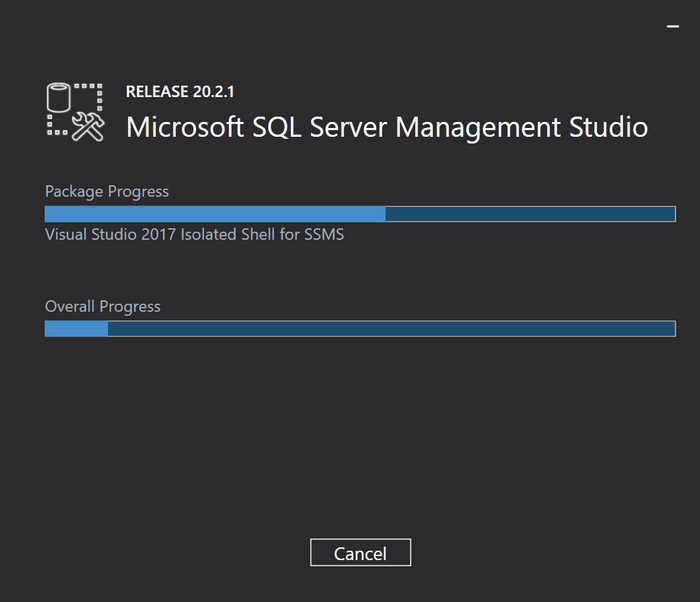This screenshot has height=602, width=700.
Task: Click the Overall Progress label
Action: pyautogui.click(x=103, y=306)
